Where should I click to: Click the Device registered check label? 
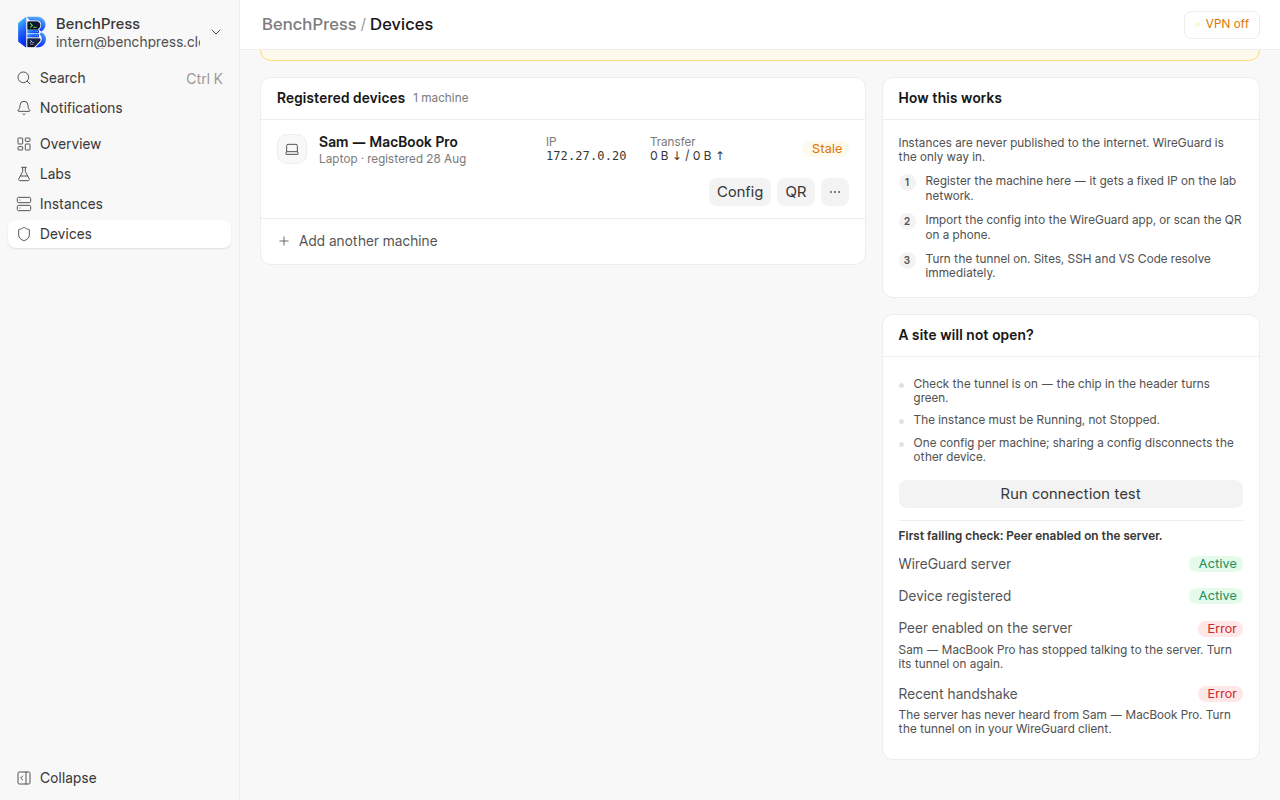pyautogui.click(x=955, y=596)
